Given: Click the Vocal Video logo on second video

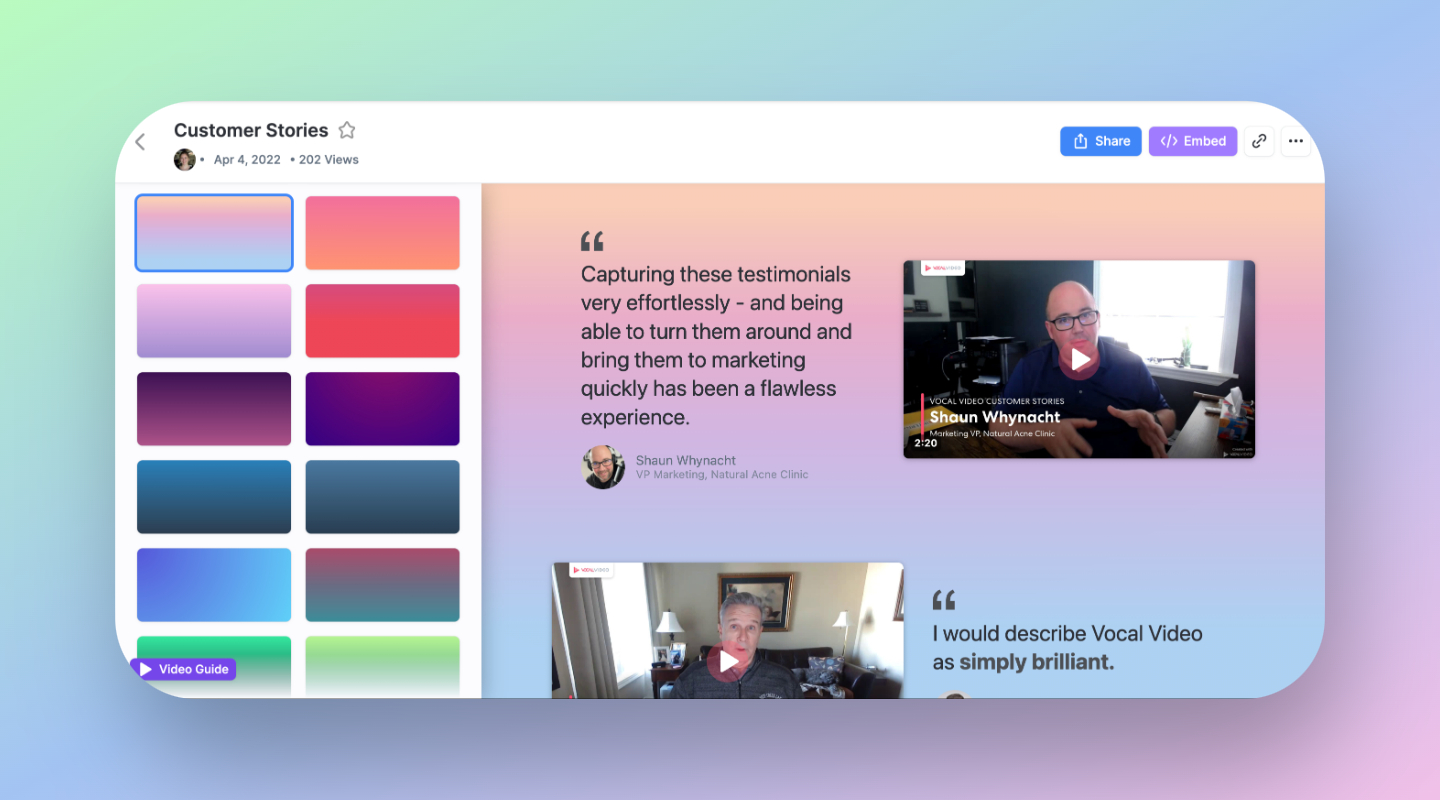Looking at the screenshot, I should pos(591,570).
